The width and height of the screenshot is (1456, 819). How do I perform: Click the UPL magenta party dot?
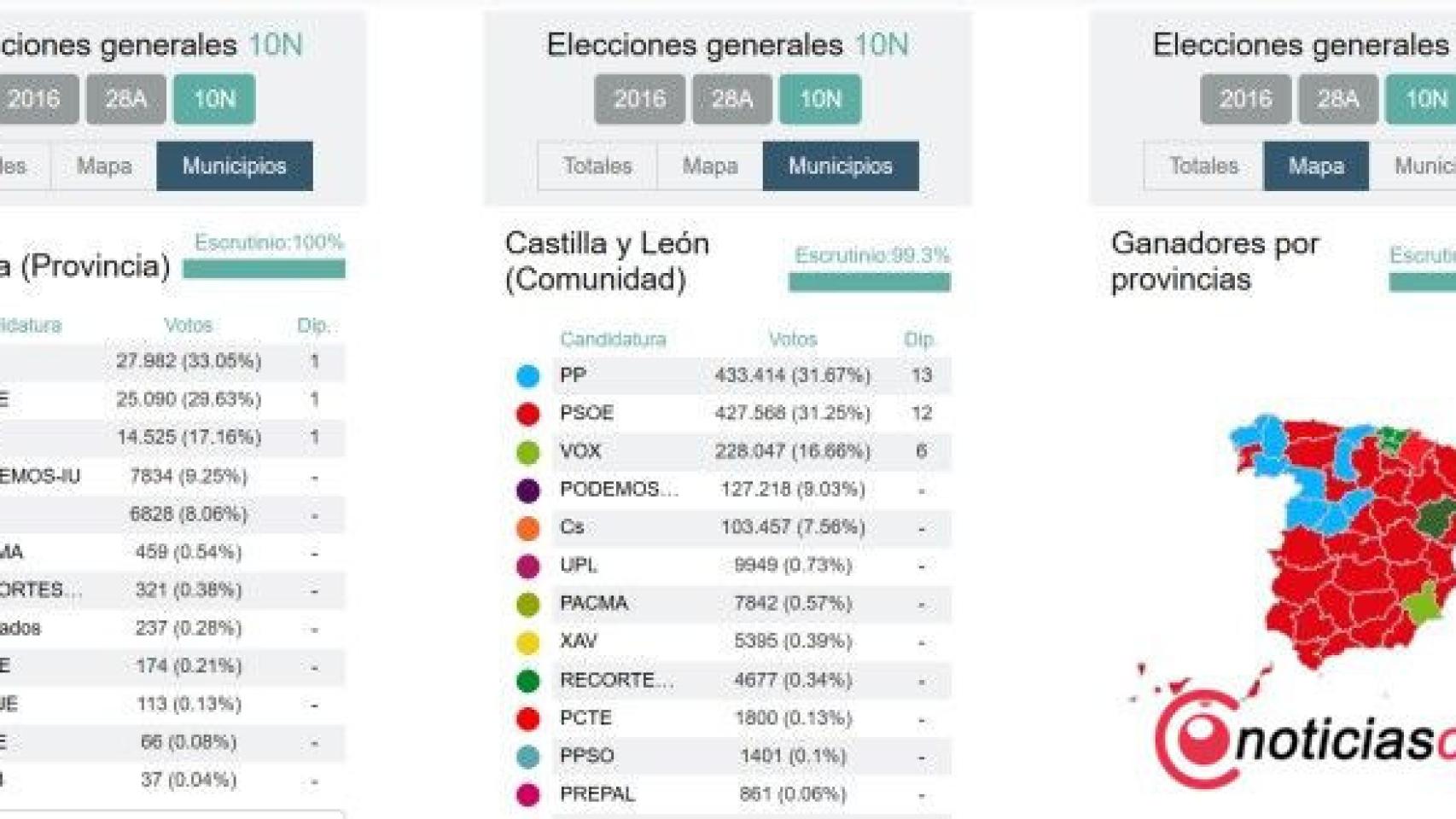pyautogui.click(x=528, y=566)
